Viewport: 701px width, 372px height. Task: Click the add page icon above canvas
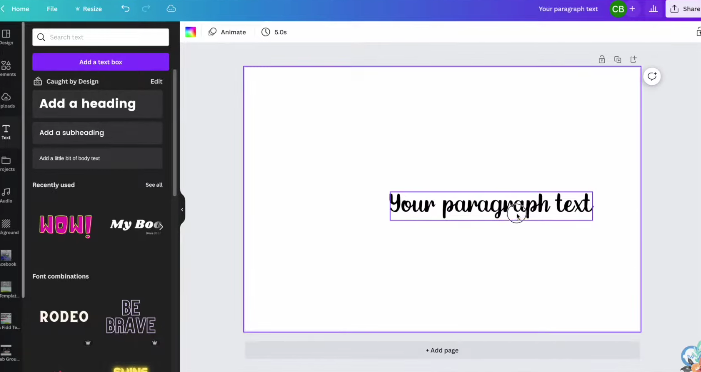(633, 59)
